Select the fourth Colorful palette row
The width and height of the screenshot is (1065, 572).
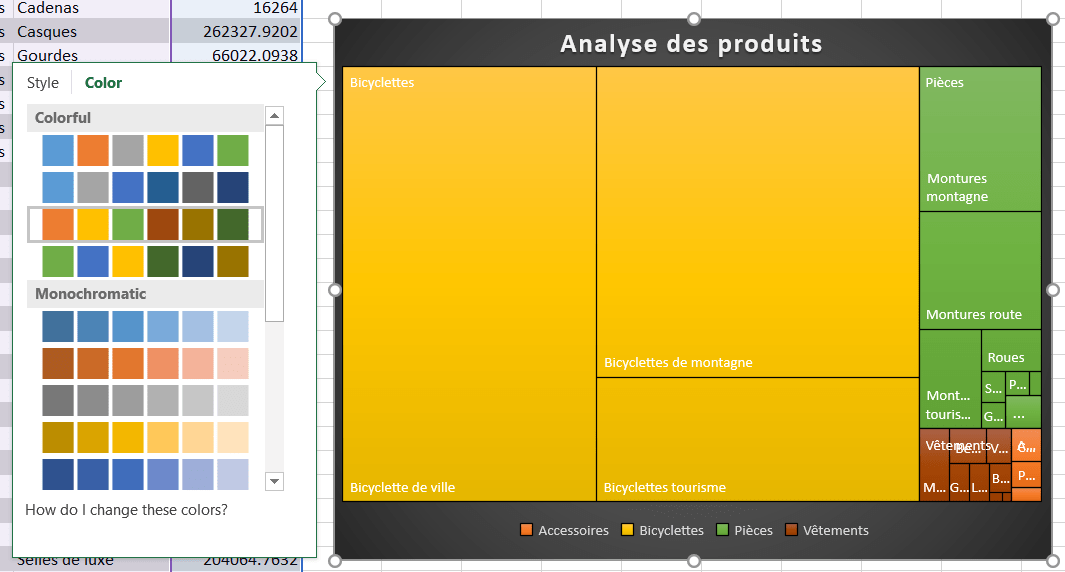145,261
